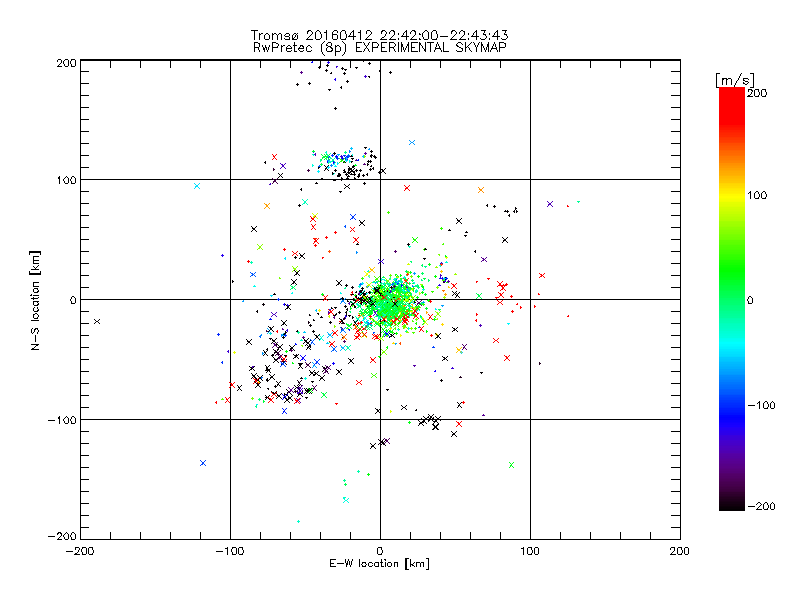Click the subtitle 'RwPretec (8p) EXPERIMENTAL SKYMAP'
This screenshot has width=800, height=600.
pyautogui.click(x=379, y=48)
